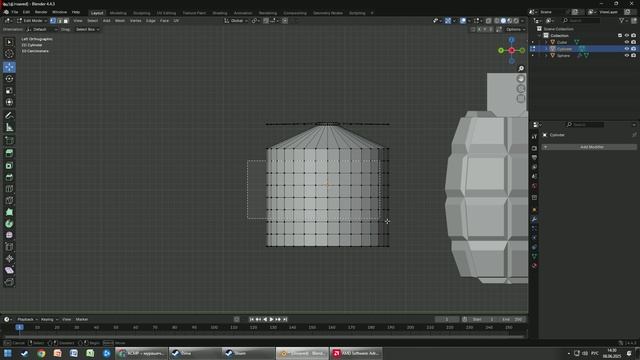Open the Global transform orientation dropdown

236,20
